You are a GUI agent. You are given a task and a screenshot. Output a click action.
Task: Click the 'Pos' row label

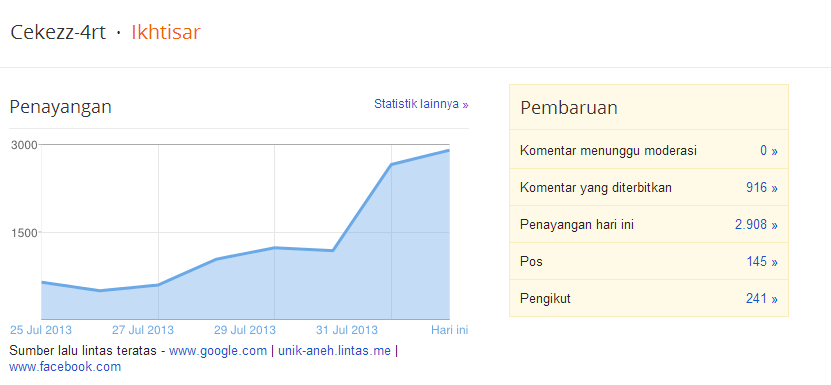[531, 262]
